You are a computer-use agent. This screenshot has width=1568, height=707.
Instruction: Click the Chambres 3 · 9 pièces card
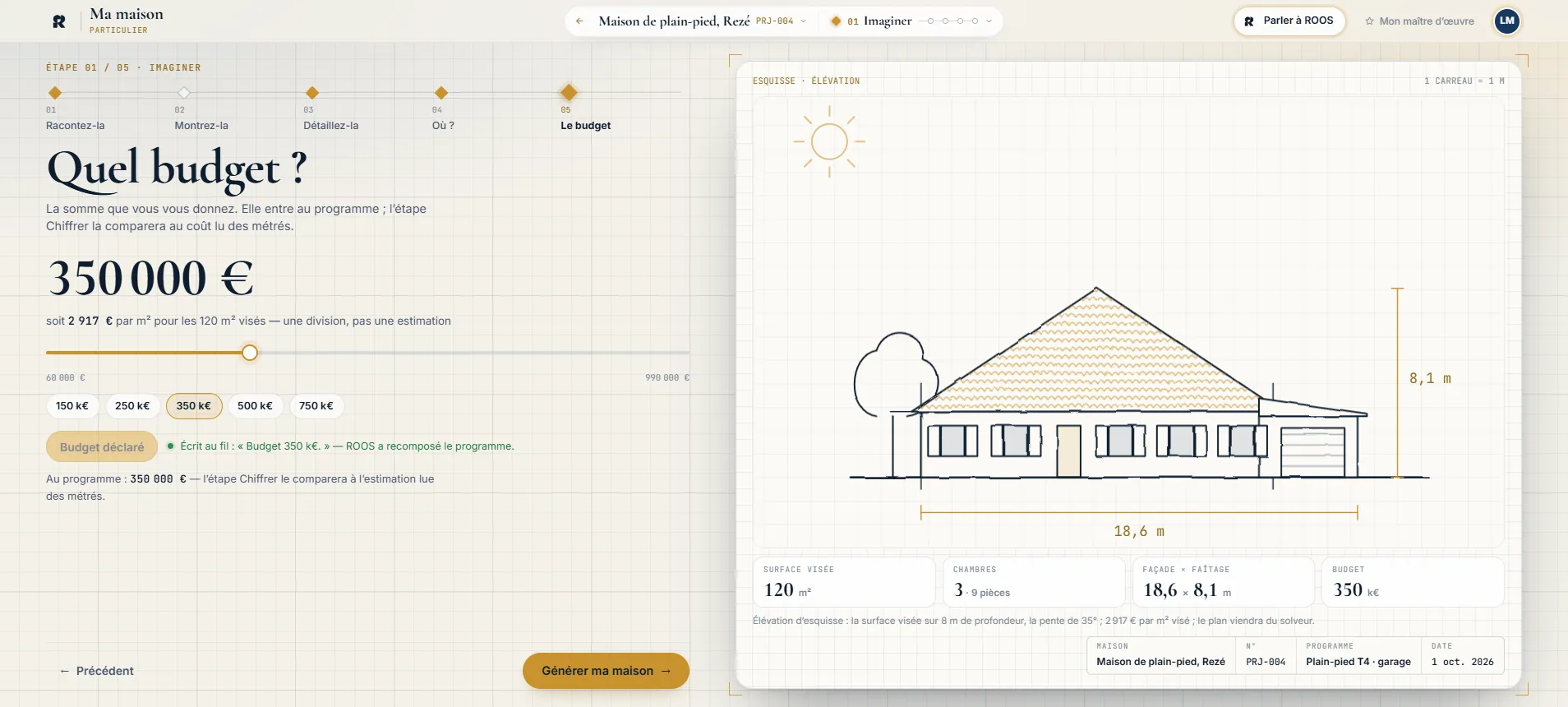1034,582
